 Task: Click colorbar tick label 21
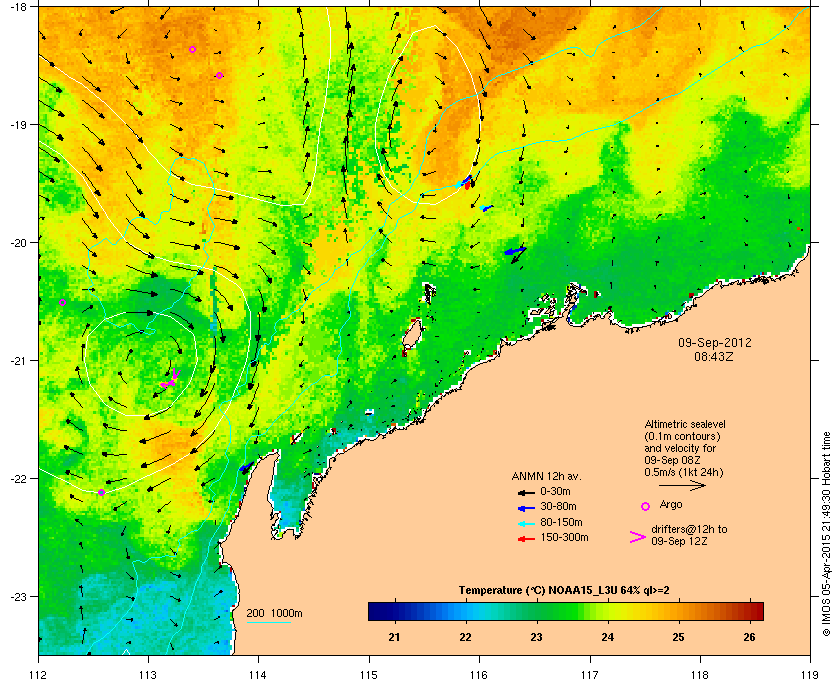(x=394, y=637)
